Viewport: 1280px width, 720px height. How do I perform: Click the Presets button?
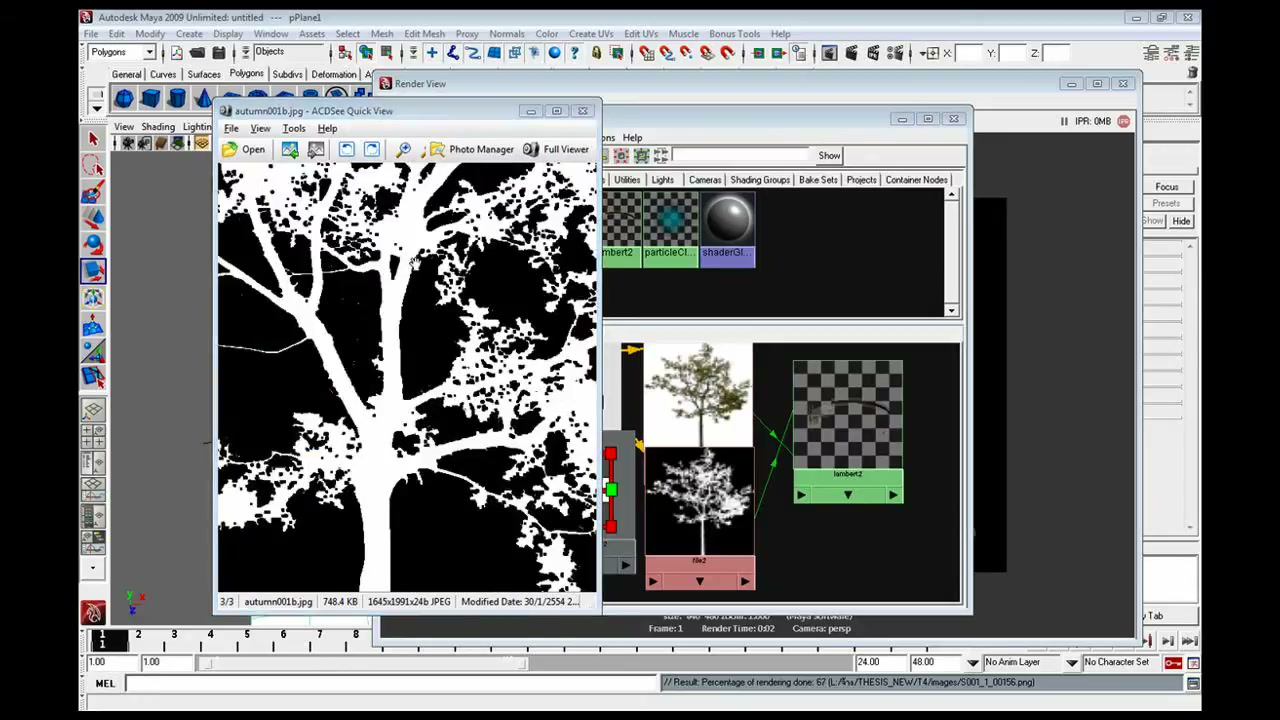click(1166, 204)
